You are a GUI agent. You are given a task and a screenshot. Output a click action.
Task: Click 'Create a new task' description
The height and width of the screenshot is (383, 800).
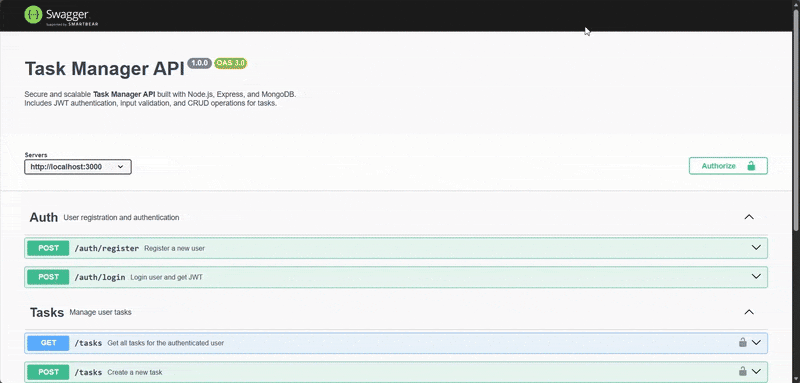135,372
